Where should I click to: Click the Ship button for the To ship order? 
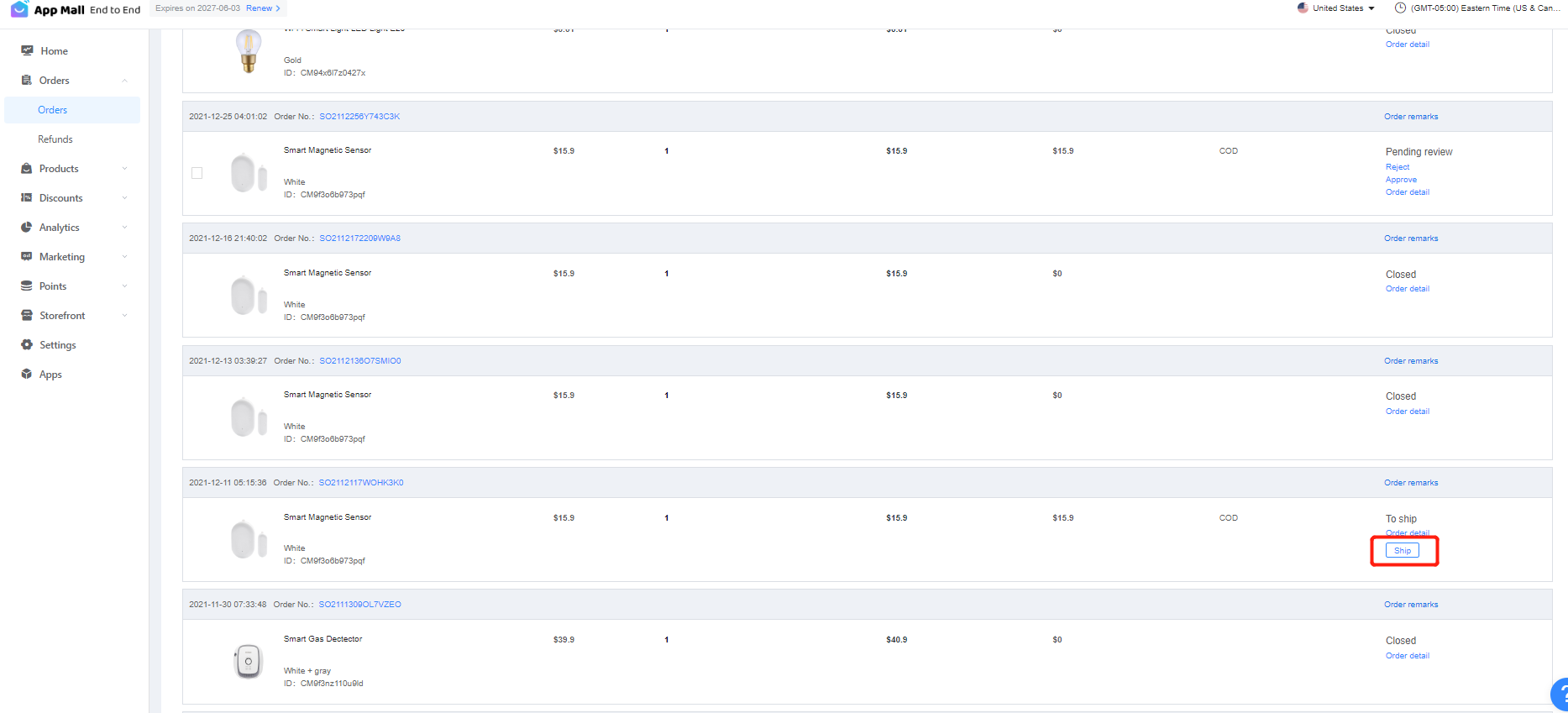1403,551
